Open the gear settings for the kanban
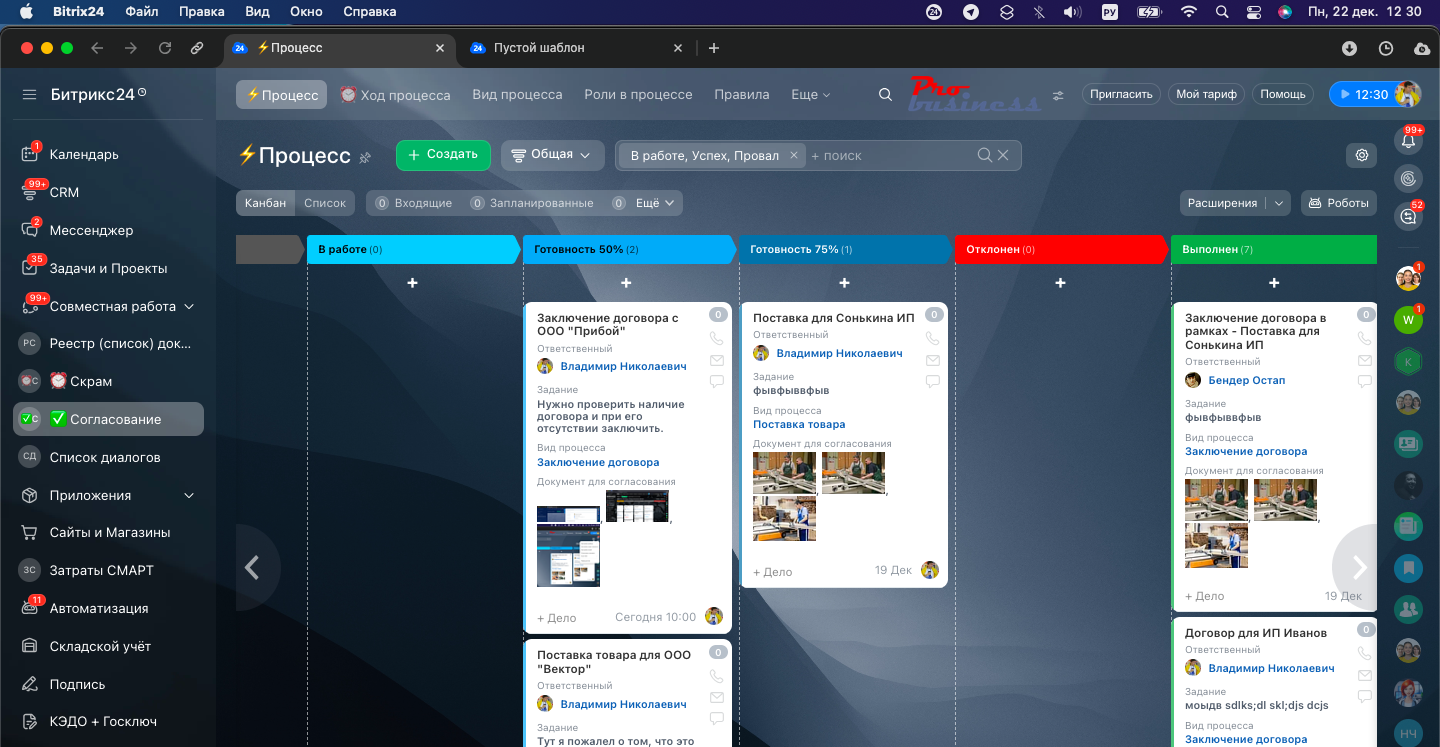 1361,155
